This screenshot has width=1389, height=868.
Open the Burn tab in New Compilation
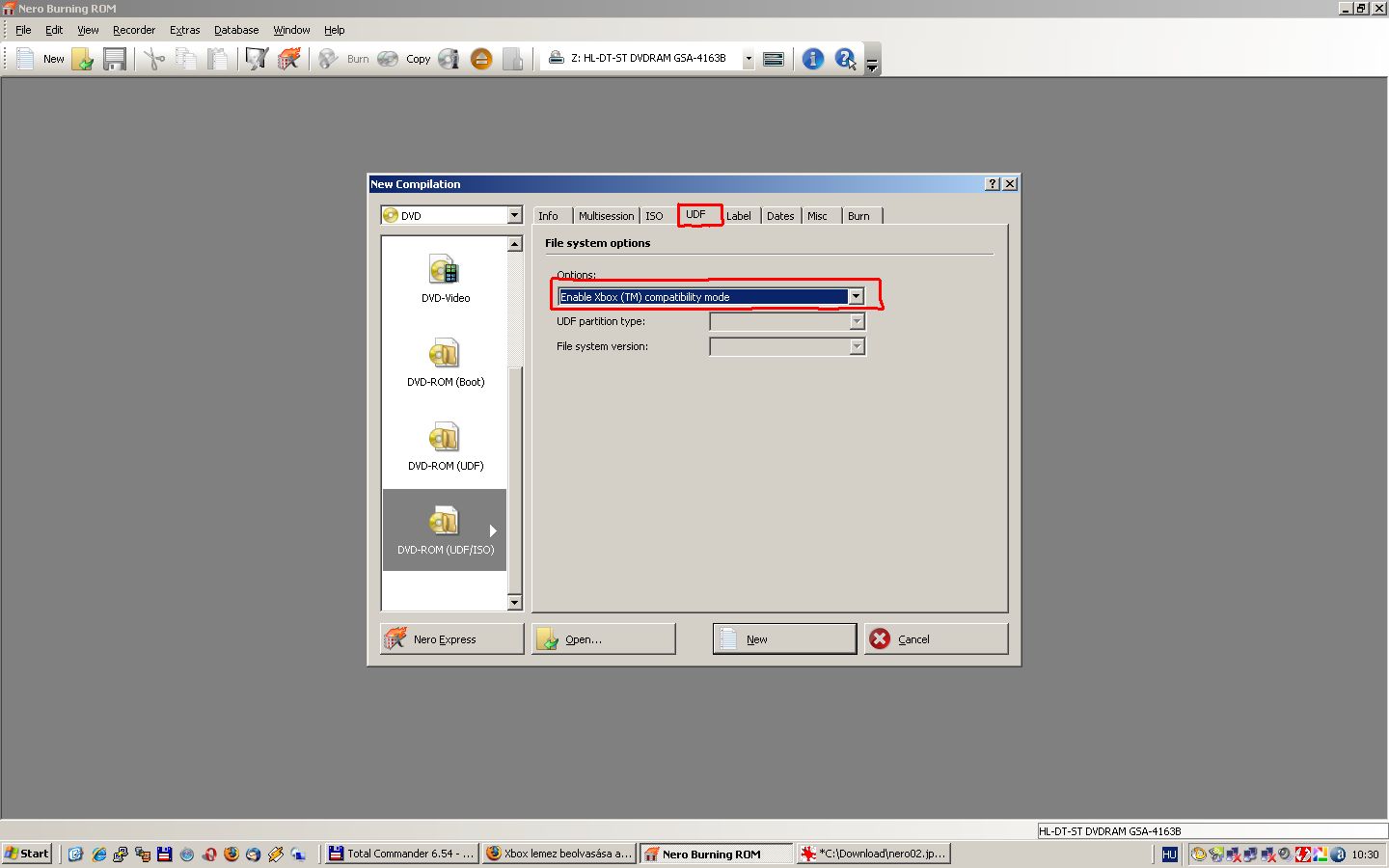coord(858,216)
